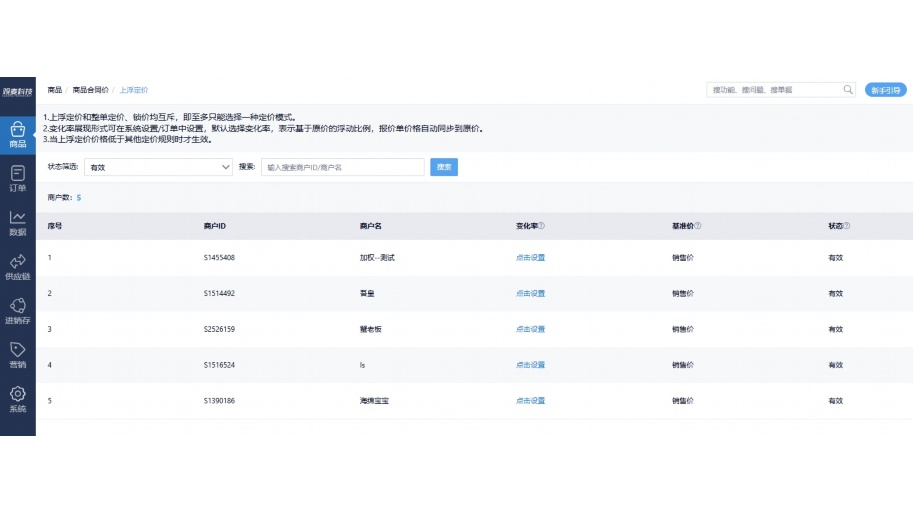Viewport: 913px width, 513px height.
Task: Go to 商品 breadcrumb
Action: [55, 90]
